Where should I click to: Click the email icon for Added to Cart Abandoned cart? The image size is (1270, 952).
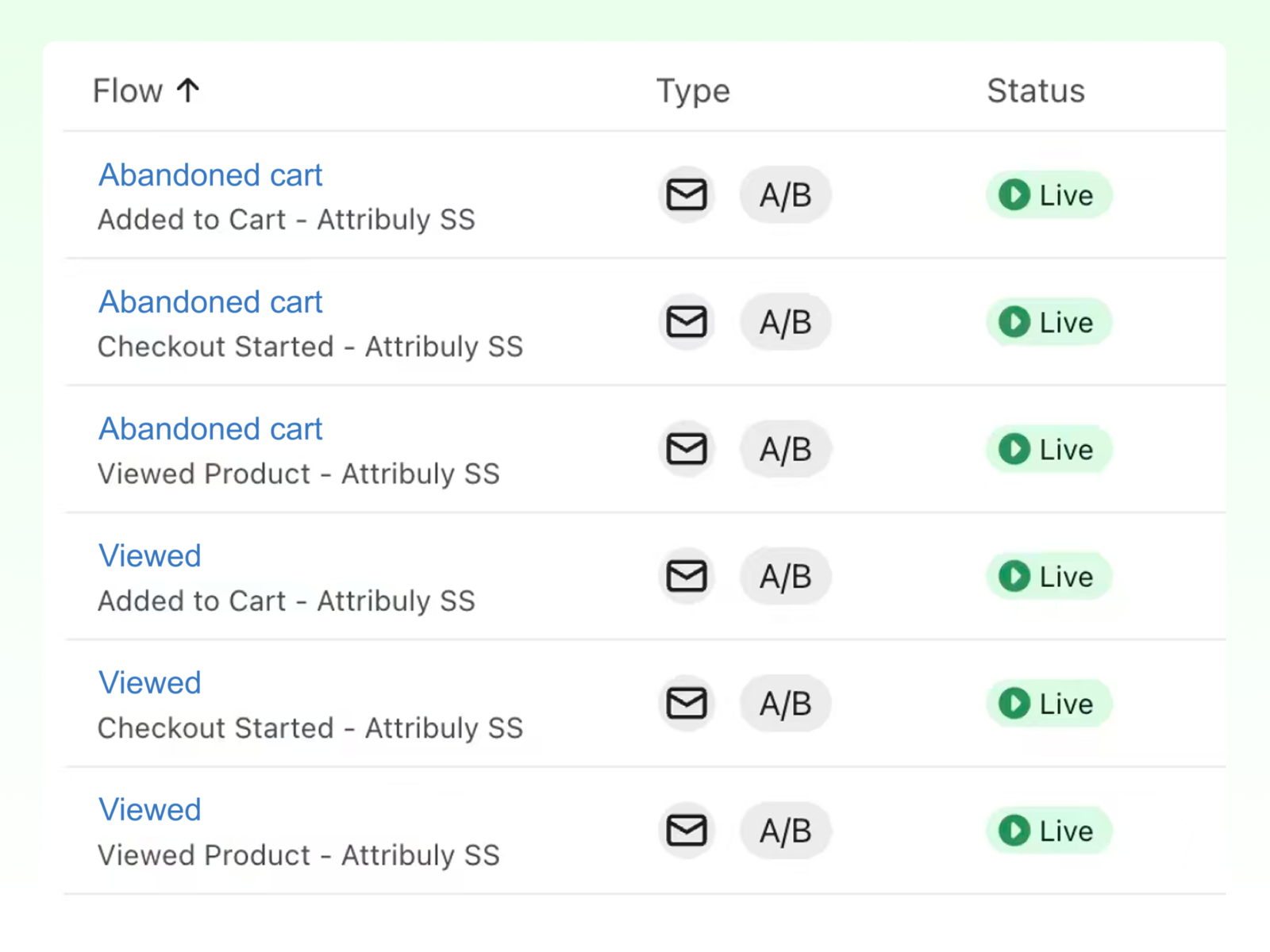686,194
